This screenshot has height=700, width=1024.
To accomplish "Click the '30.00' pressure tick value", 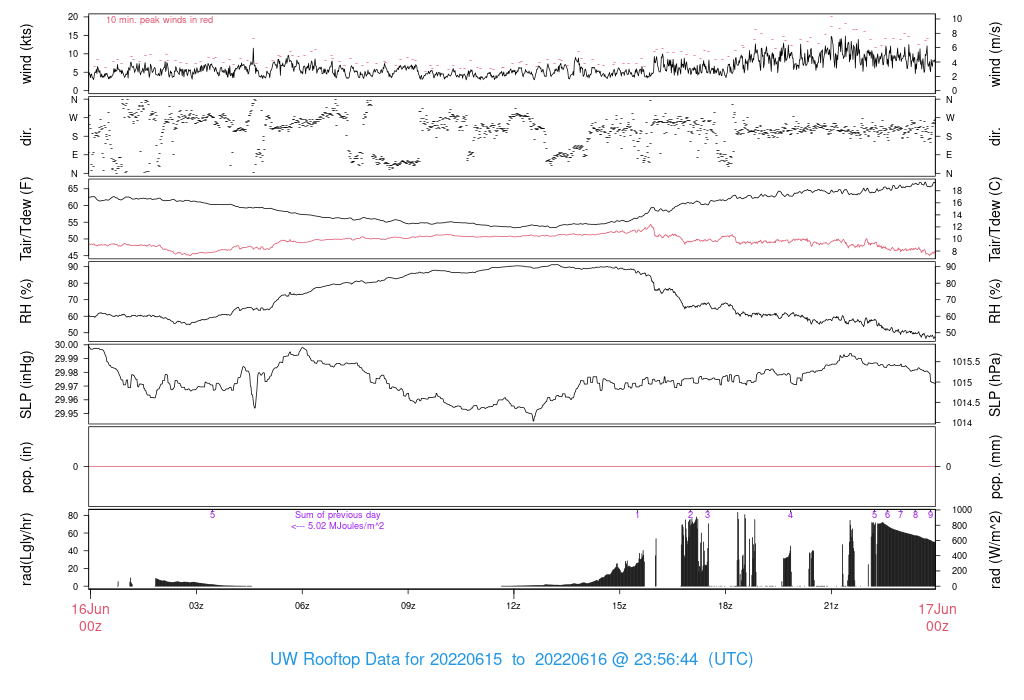I will [67, 345].
